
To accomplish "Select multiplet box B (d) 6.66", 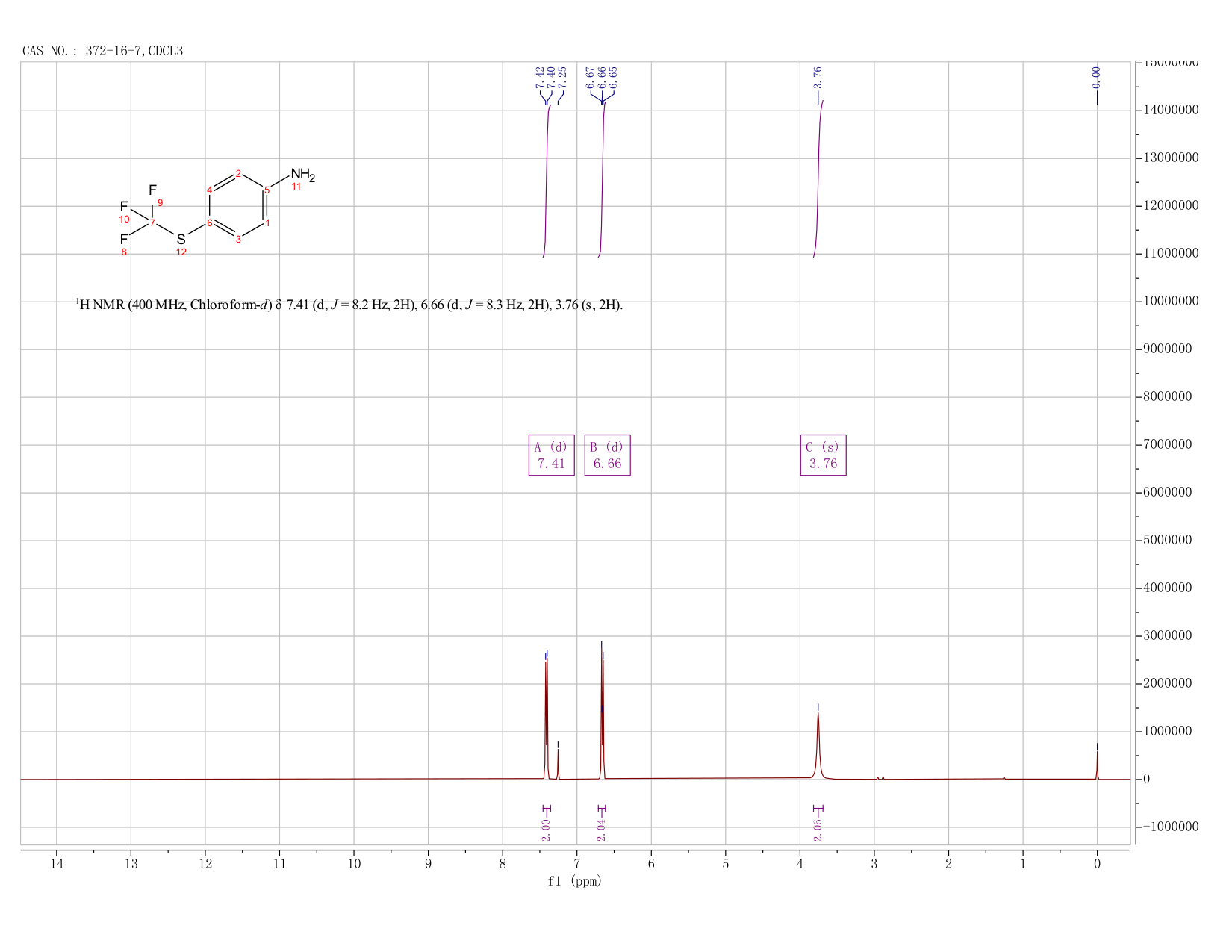I will (607, 455).
